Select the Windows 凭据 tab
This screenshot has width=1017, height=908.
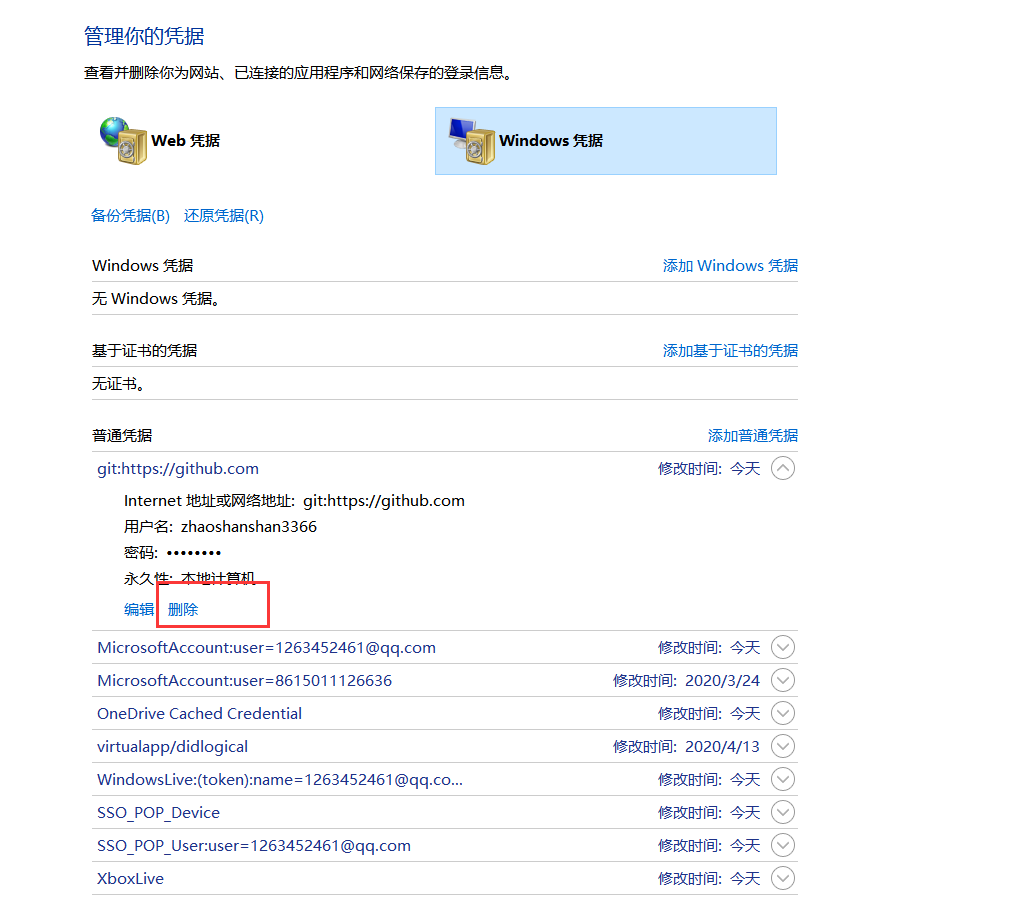click(606, 141)
